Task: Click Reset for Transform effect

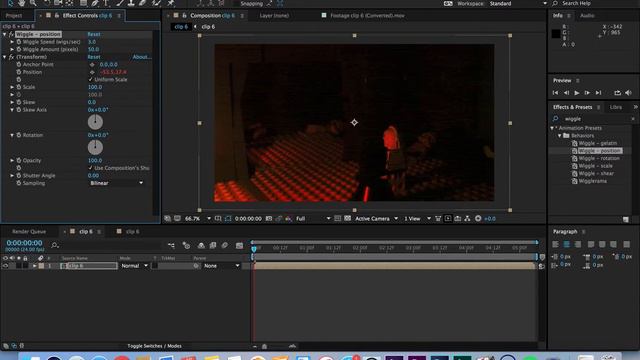Action: (94, 57)
